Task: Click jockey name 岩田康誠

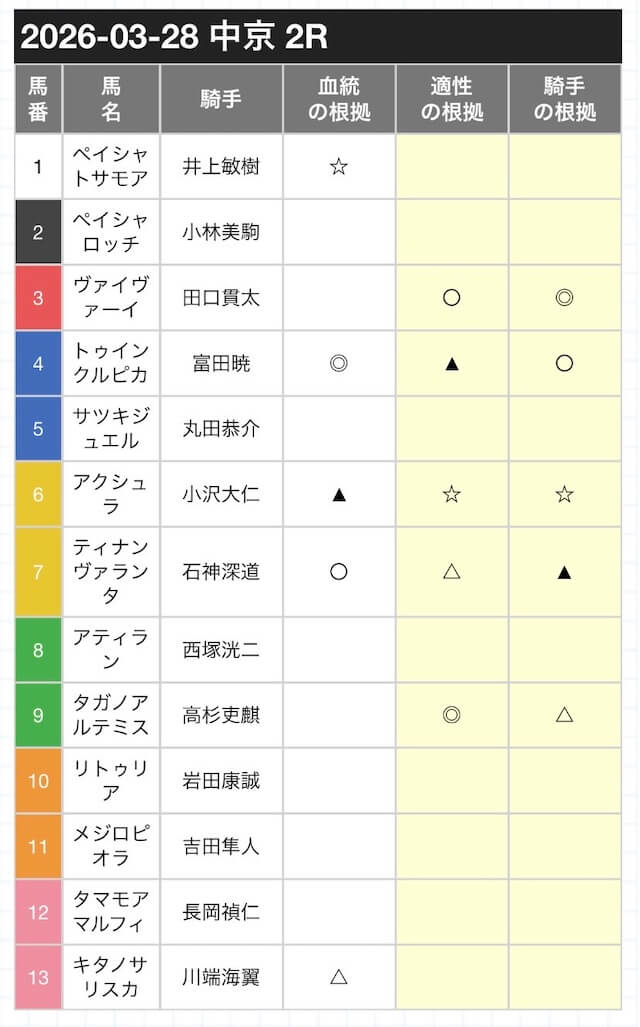Action: click(x=221, y=780)
